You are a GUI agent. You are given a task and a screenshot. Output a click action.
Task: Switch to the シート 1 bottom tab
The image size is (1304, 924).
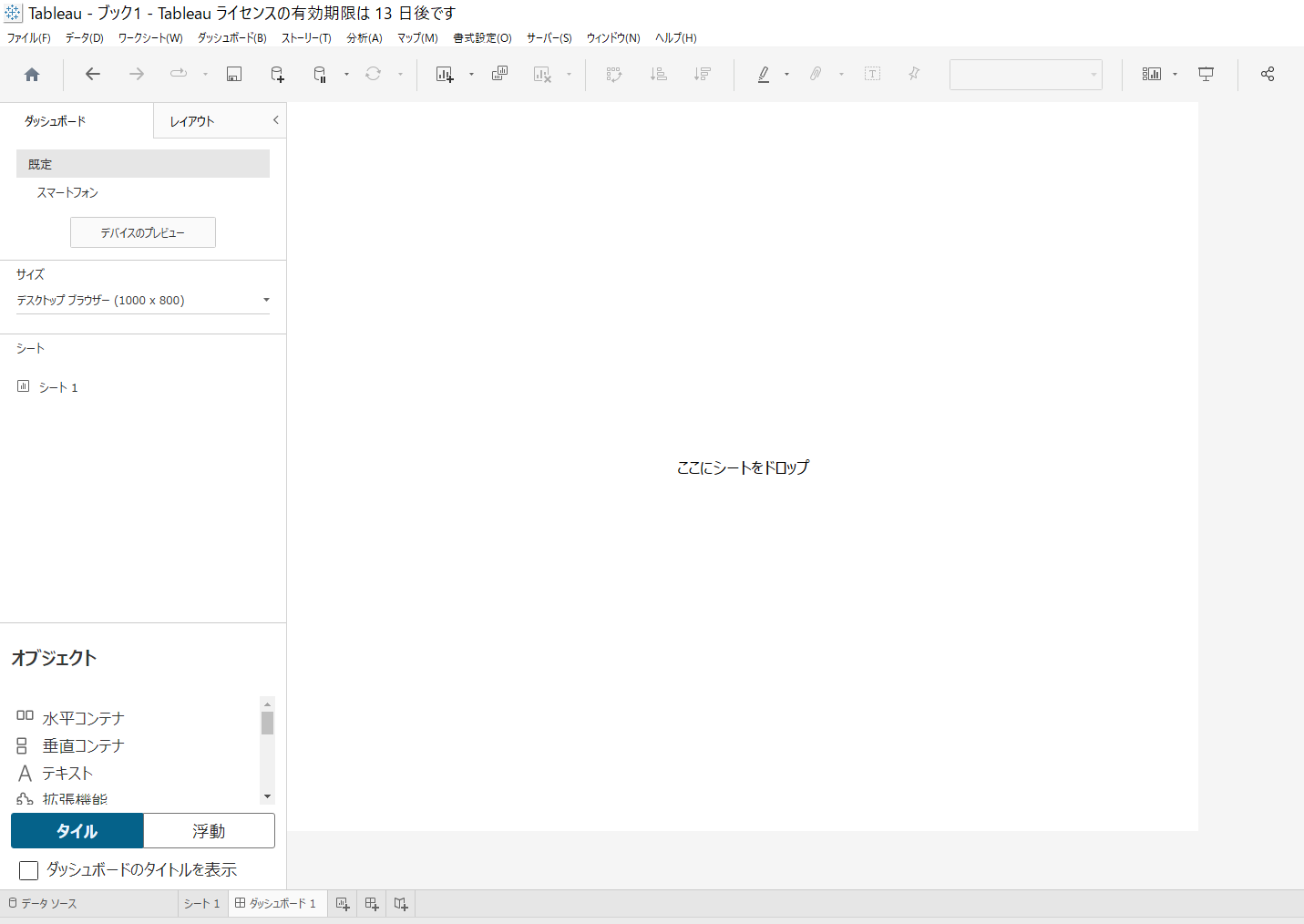[x=202, y=904]
